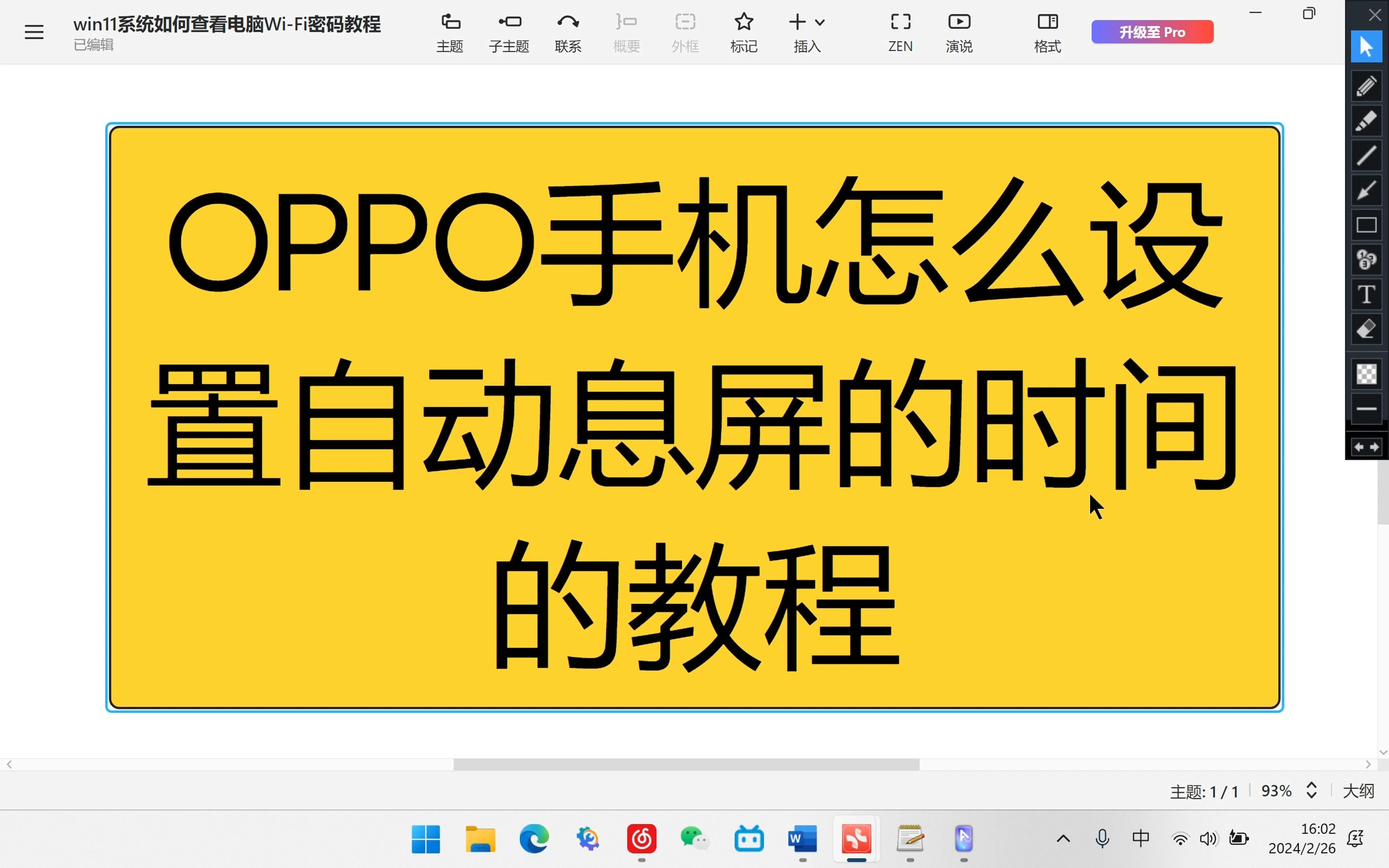Open File Explorer from taskbar
The height and width of the screenshot is (868, 1389).
[x=480, y=839]
